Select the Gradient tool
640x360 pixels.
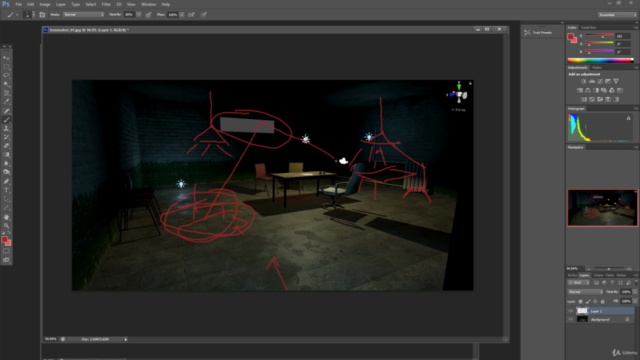[x=6, y=155]
